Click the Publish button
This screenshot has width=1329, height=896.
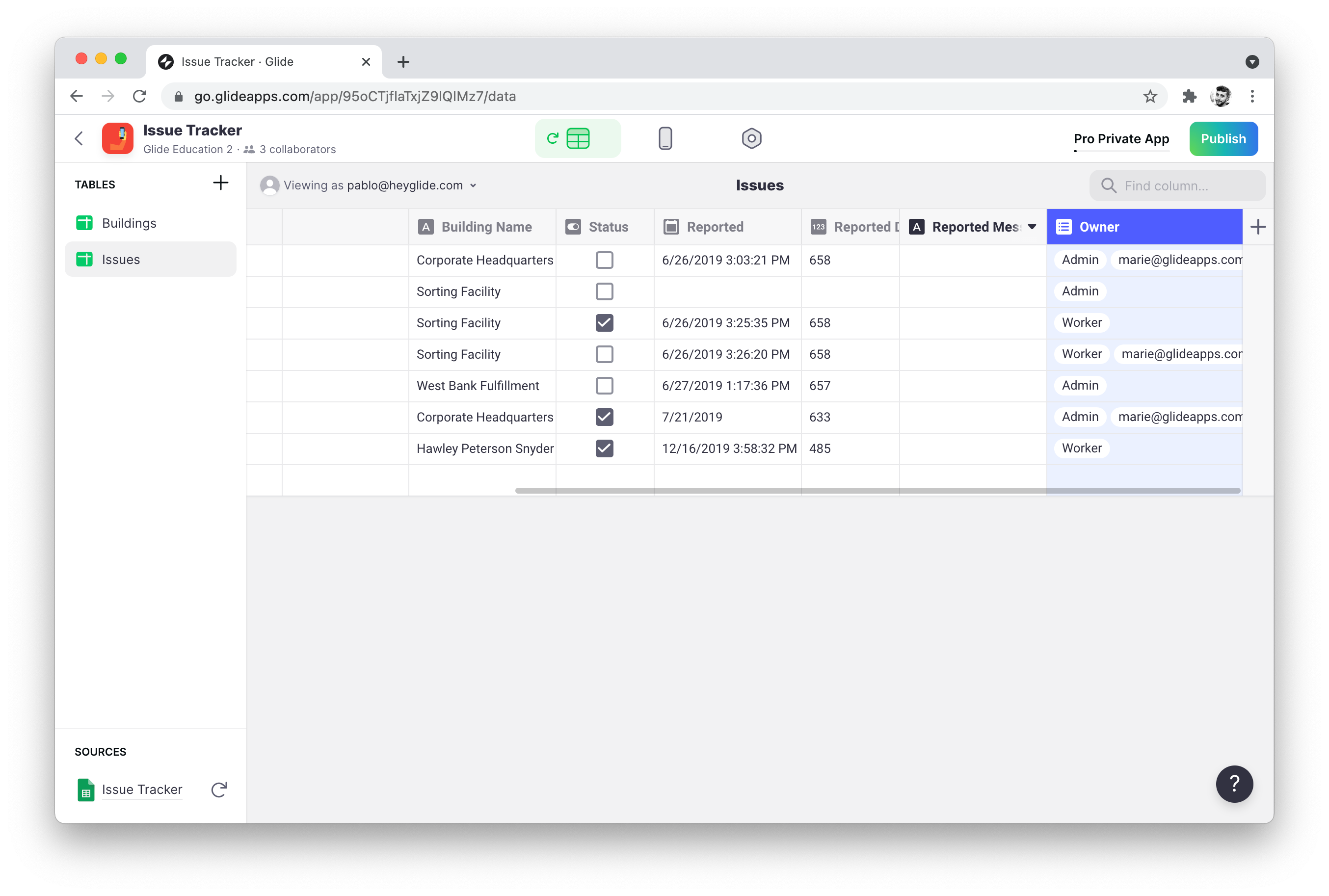pos(1223,139)
